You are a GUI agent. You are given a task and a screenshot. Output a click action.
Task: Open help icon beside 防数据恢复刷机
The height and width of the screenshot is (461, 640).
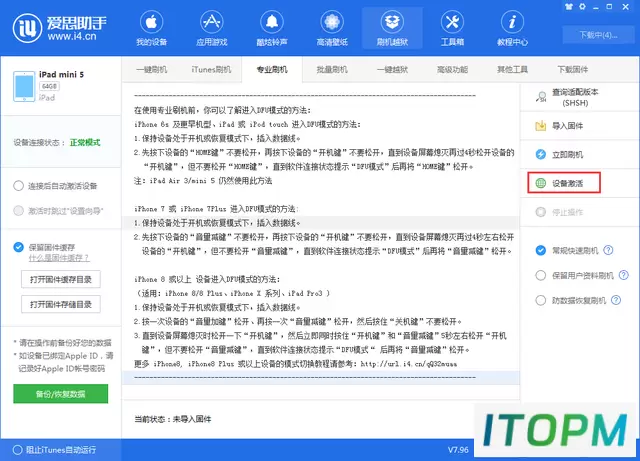click(x=616, y=300)
